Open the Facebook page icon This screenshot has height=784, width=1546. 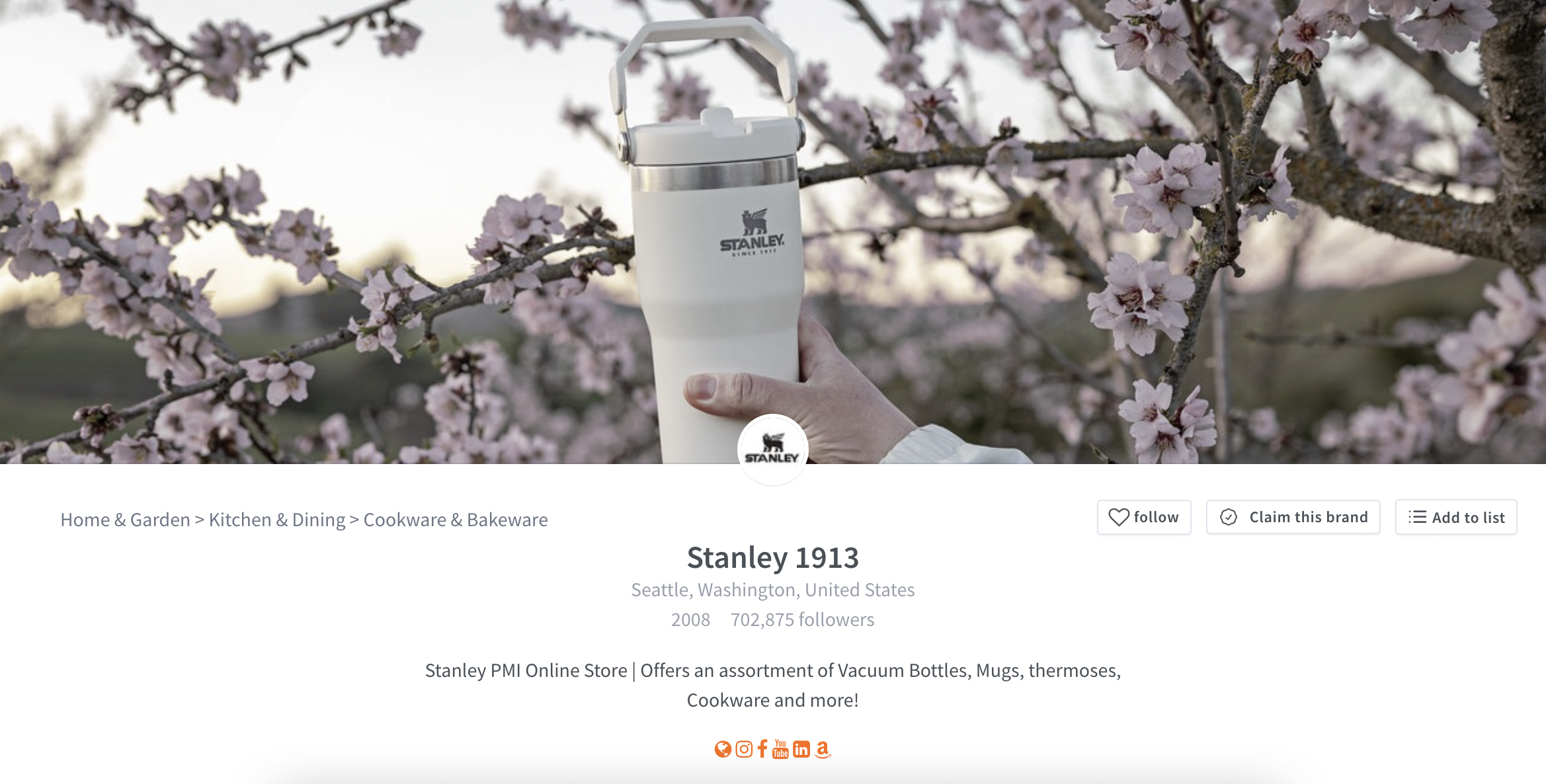point(762,749)
